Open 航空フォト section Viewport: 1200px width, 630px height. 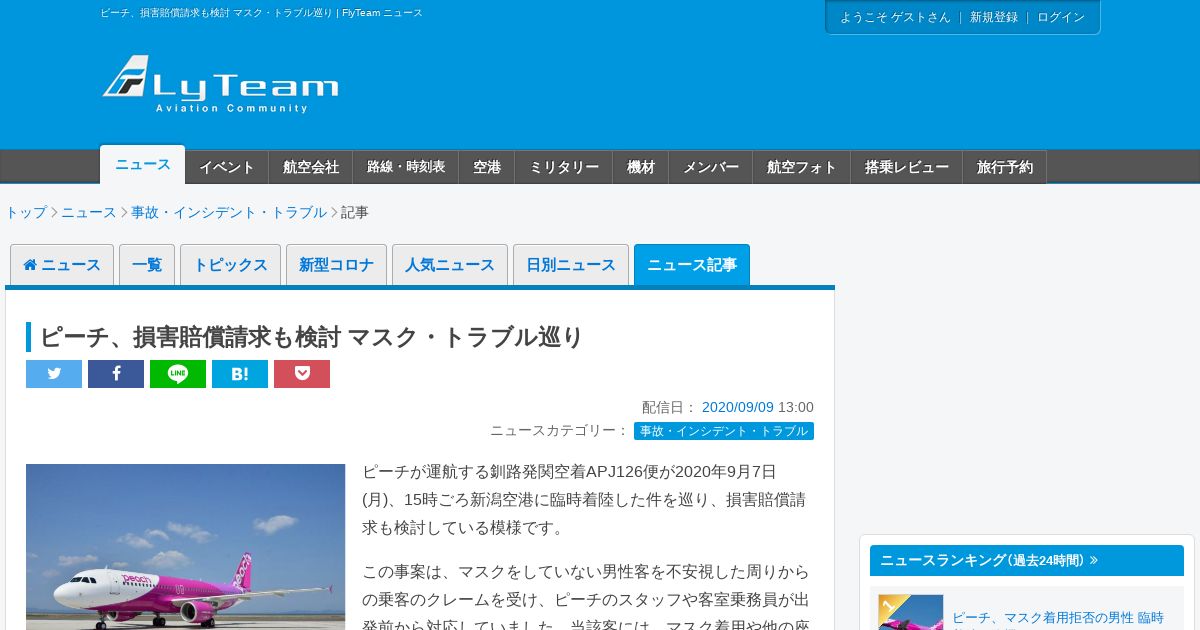pos(802,167)
